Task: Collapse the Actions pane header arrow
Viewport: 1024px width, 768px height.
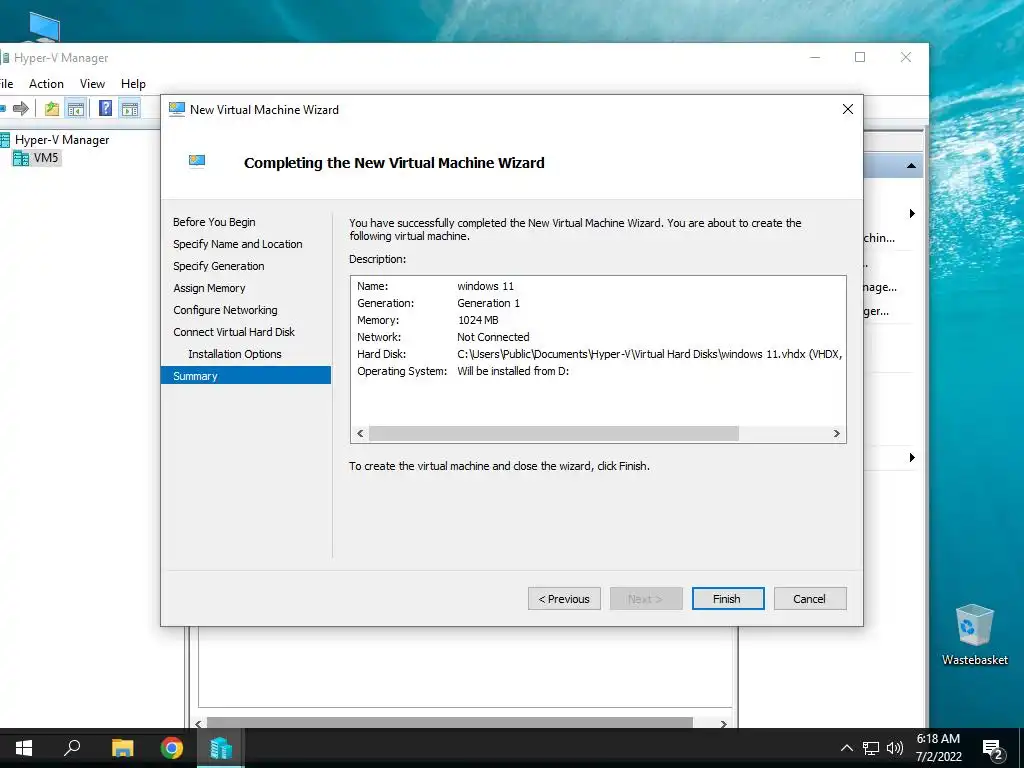Action: (x=911, y=166)
